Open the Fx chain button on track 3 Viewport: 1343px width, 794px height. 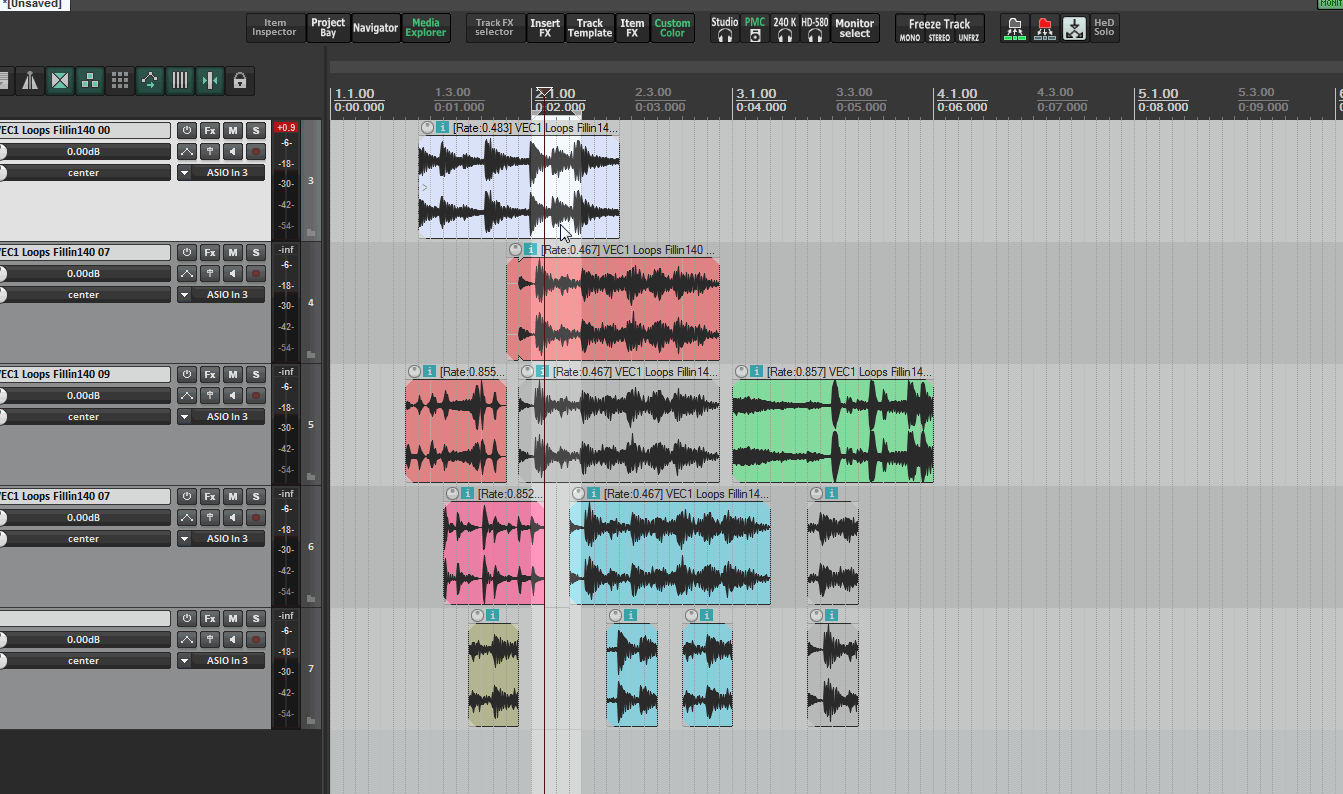click(210, 130)
